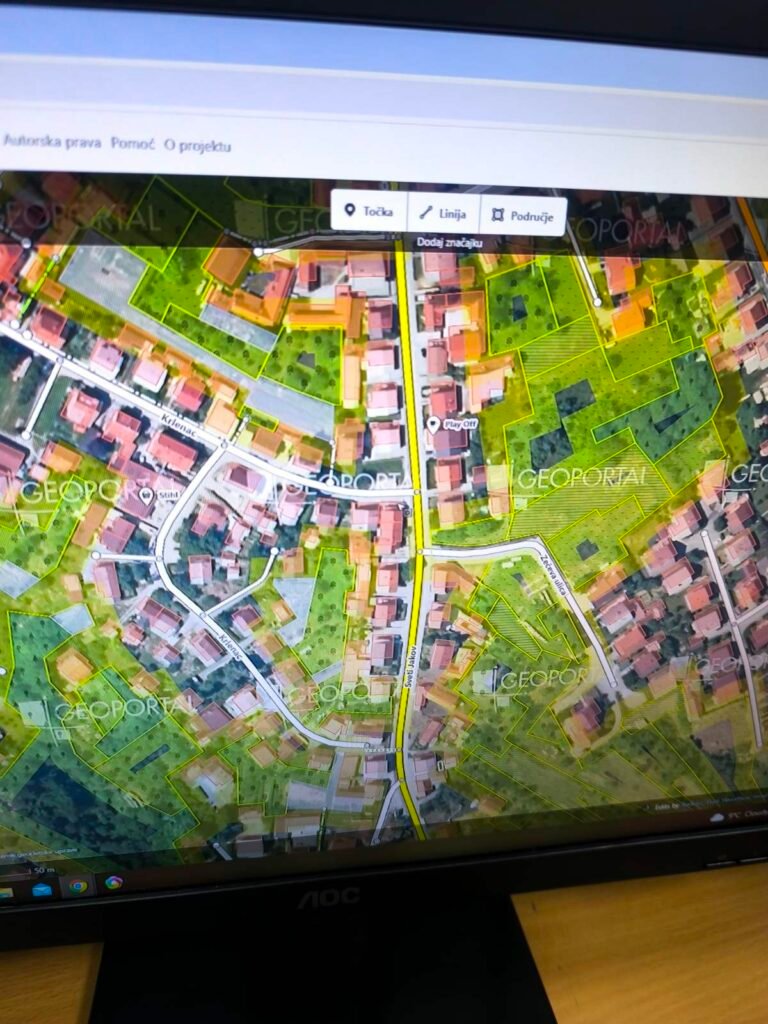The image size is (768, 1024).
Task: Click the weather cloud icon in taskbar
Action: (717, 817)
